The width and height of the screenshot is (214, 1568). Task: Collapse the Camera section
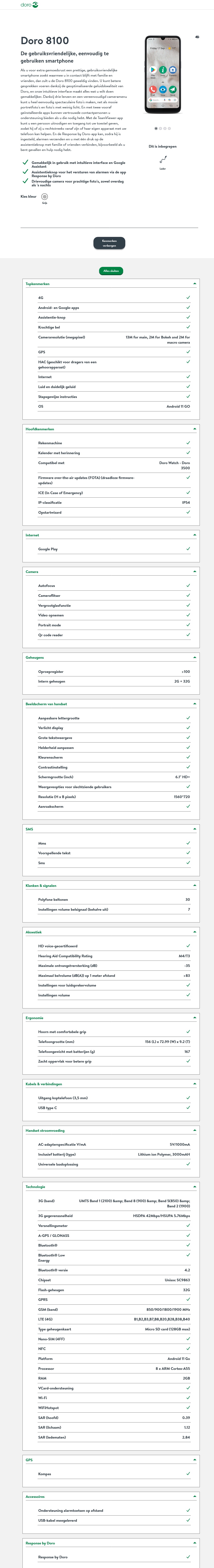(x=194, y=572)
